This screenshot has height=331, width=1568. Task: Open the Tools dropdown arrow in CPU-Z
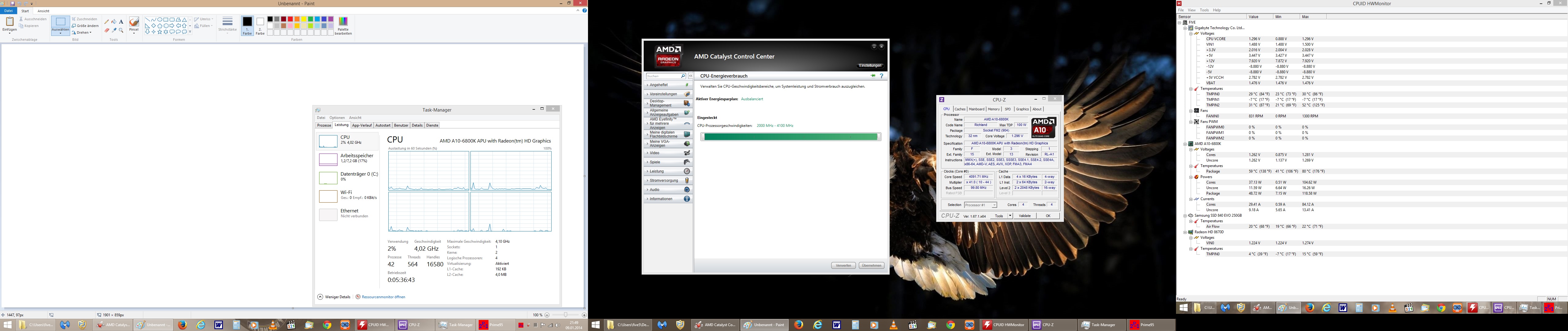[x=1010, y=216]
